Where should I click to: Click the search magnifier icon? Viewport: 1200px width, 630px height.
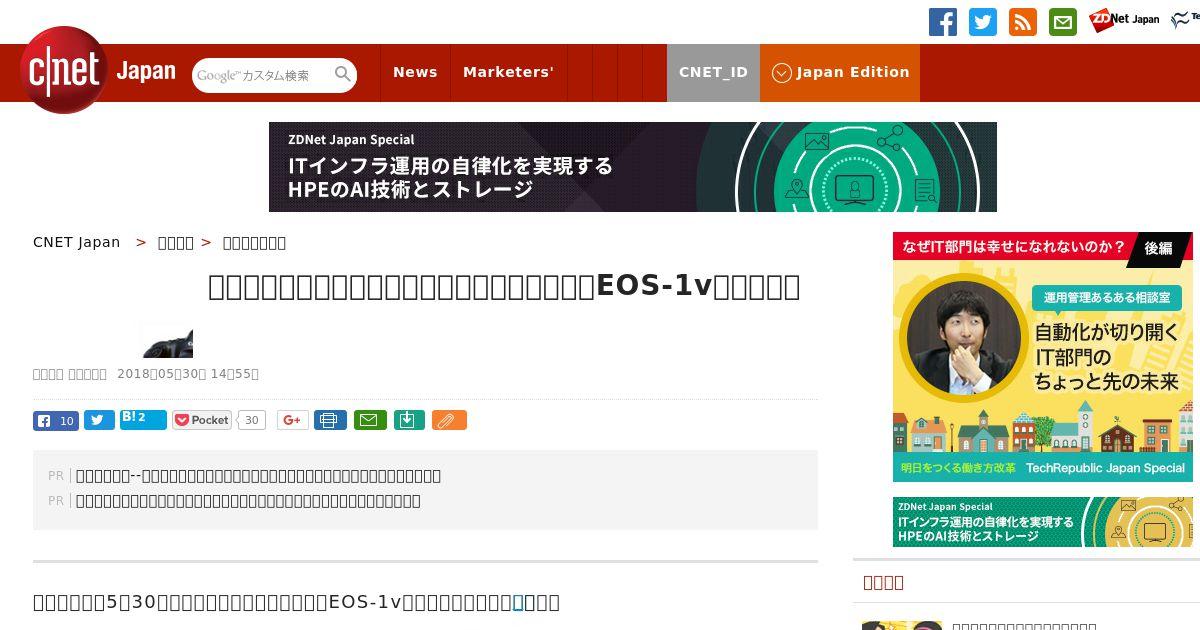(x=343, y=74)
